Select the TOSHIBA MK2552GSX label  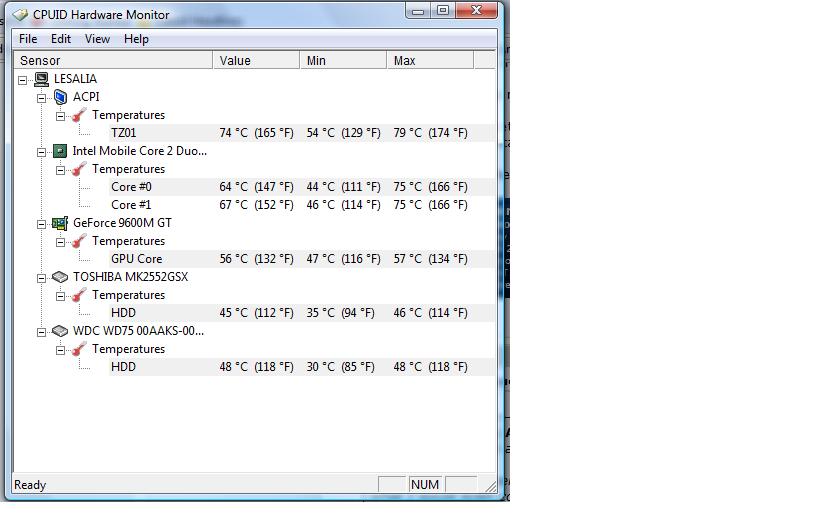tap(130, 277)
